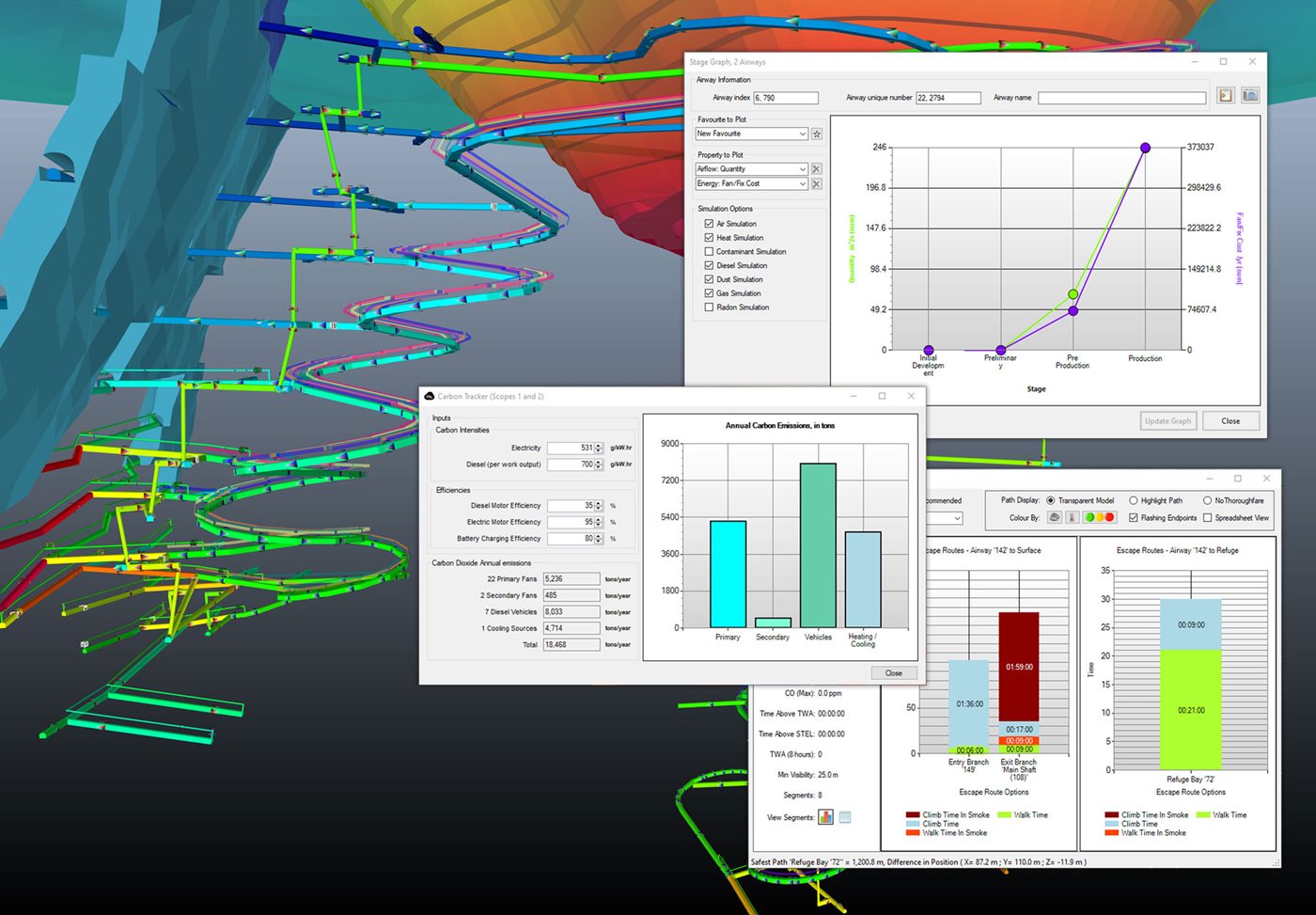Screen dimensions: 1316x915
Task: Open the Airflow: Quantity property dropdown
Action: tap(803, 169)
